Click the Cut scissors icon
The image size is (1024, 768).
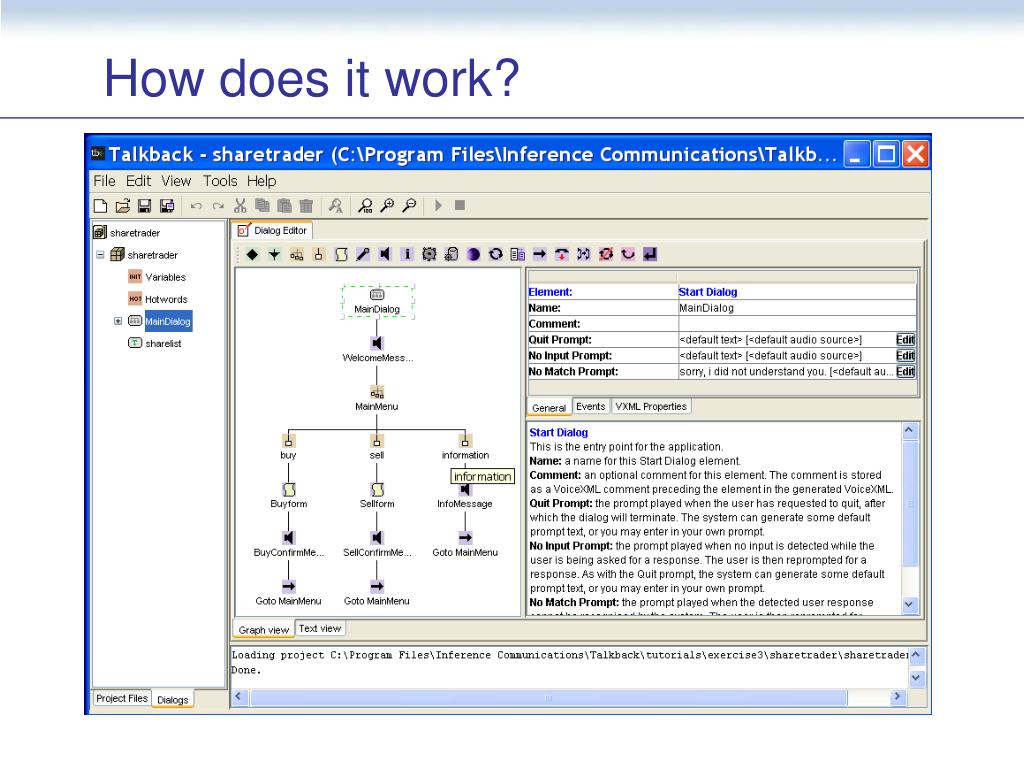point(240,206)
